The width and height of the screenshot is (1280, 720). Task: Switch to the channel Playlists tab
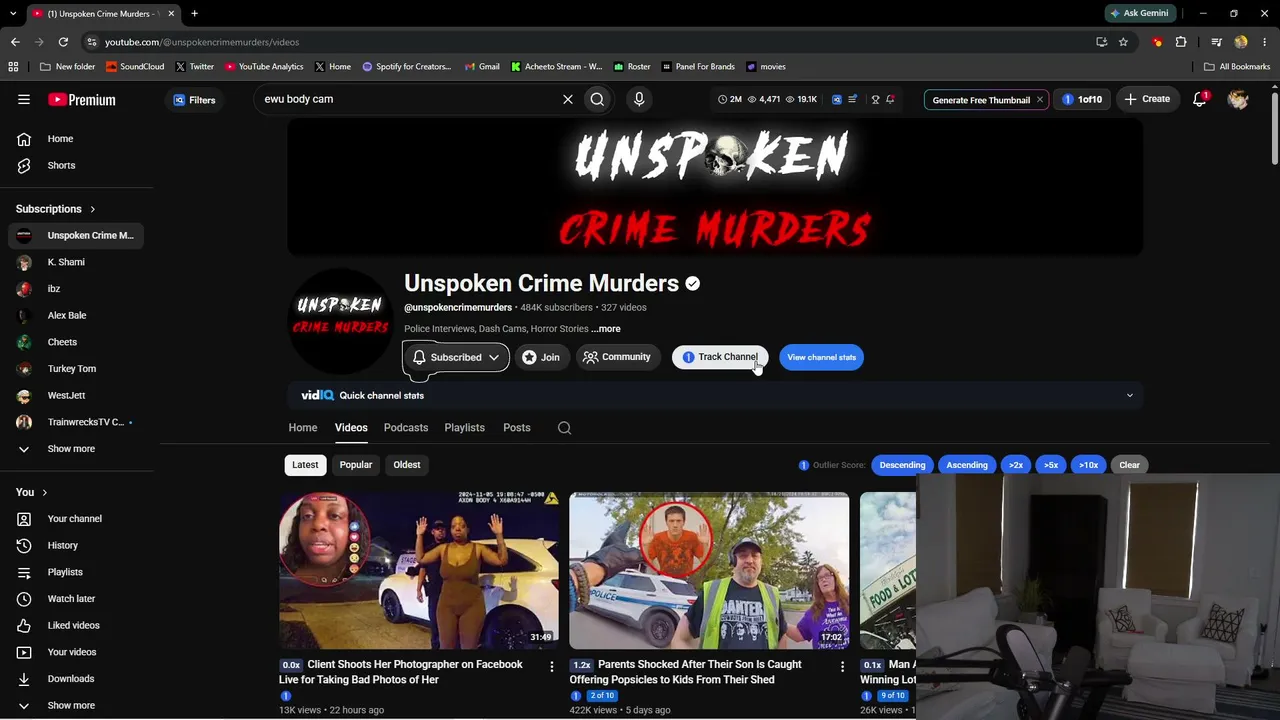(464, 428)
